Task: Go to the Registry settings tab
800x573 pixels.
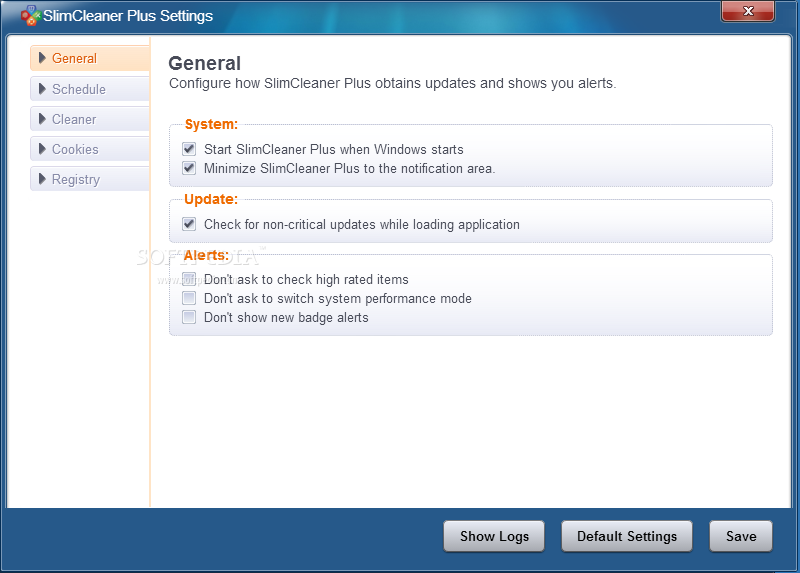Action: [x=90, y=180]
